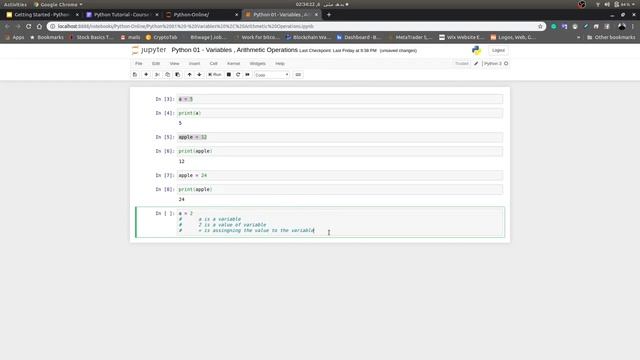
Task: Open the cell type Code dropdown
Action: click(271, 75)
